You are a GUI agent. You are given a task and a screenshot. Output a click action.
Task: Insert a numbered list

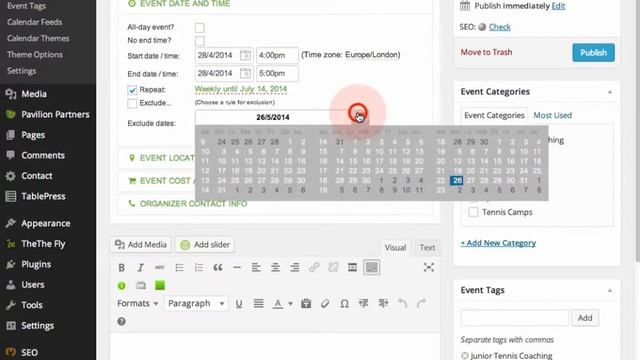tap(198, 268)
